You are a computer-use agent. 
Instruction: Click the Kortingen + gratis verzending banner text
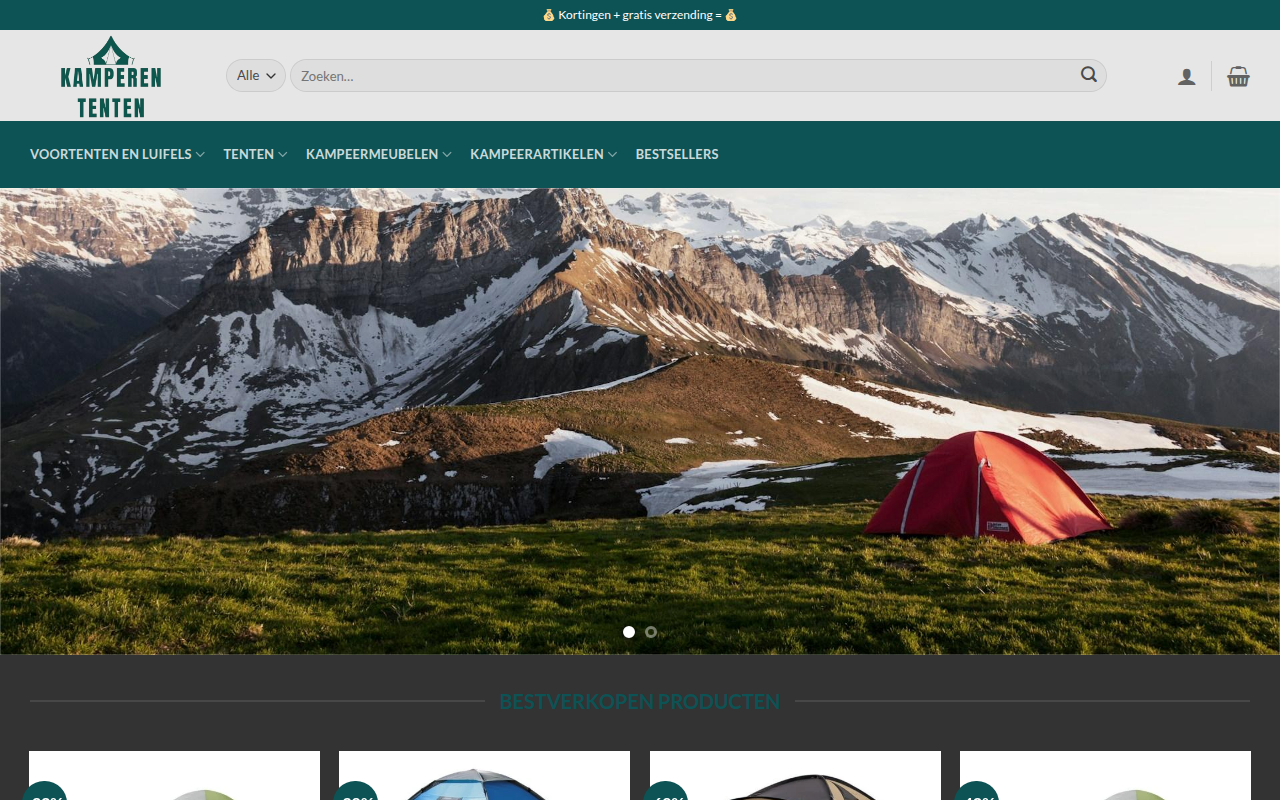click(640, 15)
